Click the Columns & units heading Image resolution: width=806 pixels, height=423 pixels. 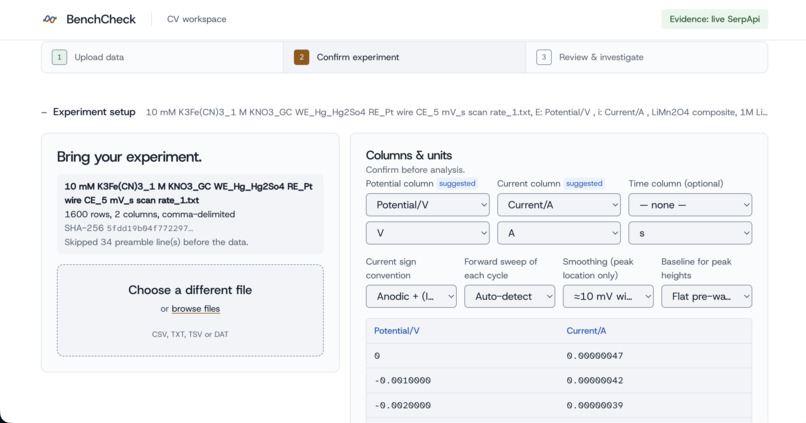tap(409, 155)
